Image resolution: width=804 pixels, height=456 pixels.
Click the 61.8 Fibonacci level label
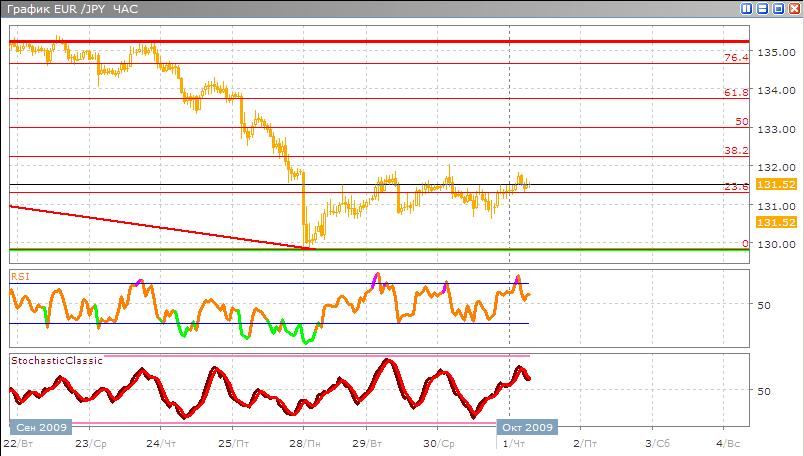[x=736, y=93]
